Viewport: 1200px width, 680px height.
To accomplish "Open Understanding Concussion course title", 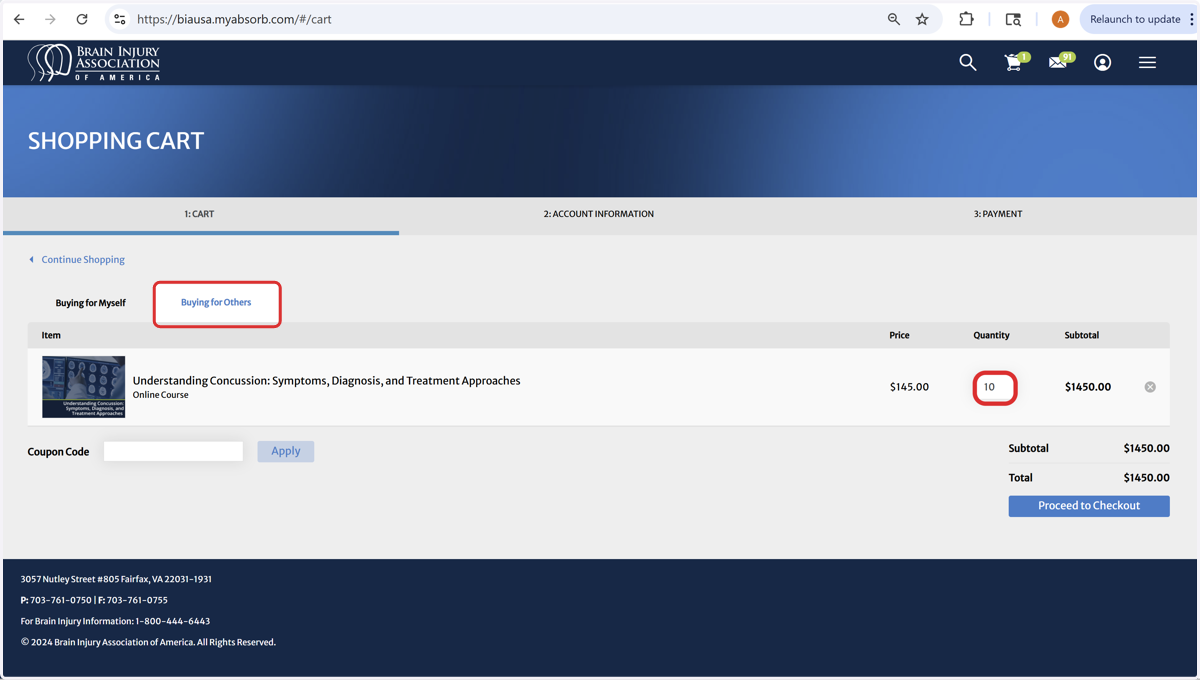I will (x=326, y=380).
